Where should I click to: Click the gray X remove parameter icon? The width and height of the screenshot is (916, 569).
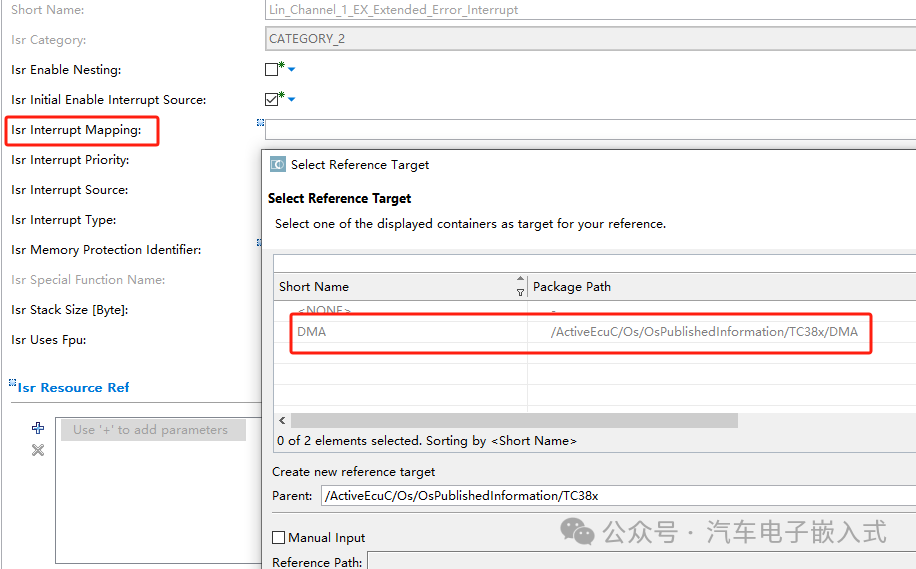click(x=38, y=450)
